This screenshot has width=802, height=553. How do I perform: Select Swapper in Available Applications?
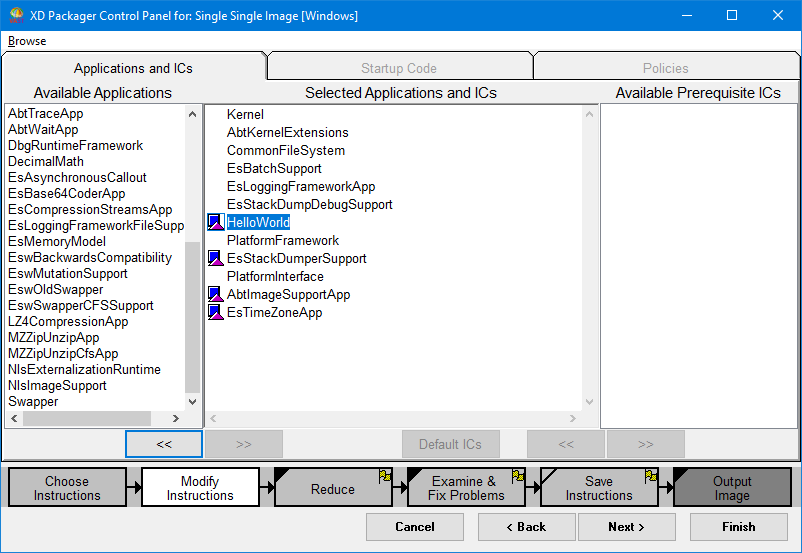pos(33,402)
